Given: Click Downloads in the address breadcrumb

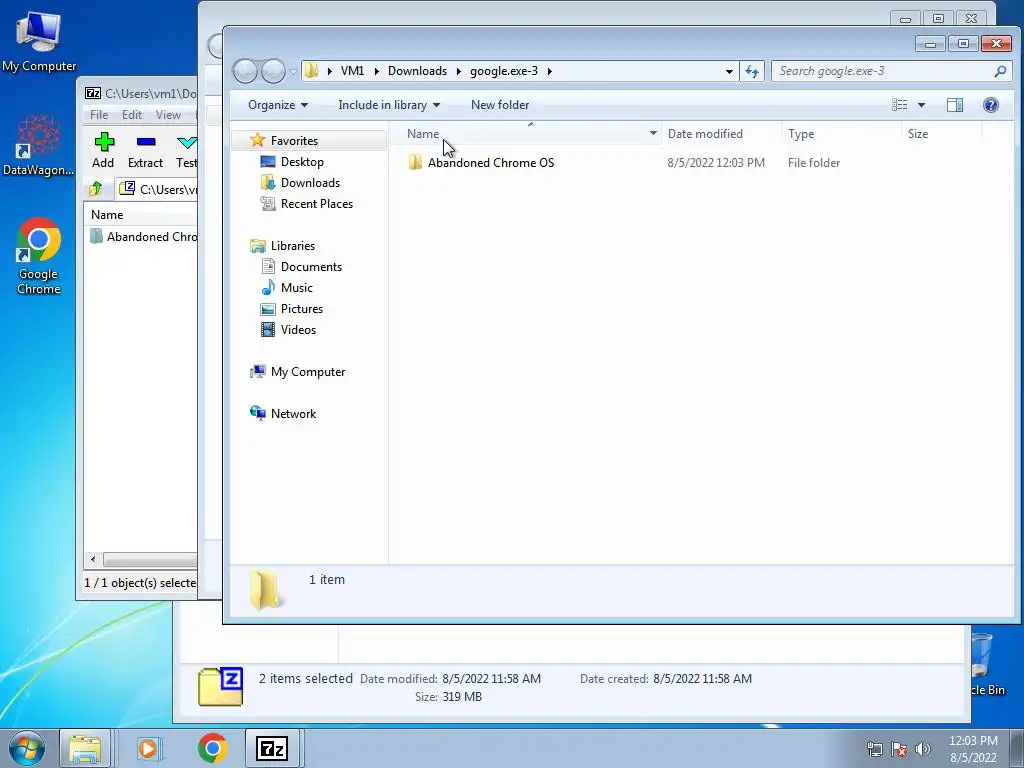Looking at the screenshot, I should [417, 71].
